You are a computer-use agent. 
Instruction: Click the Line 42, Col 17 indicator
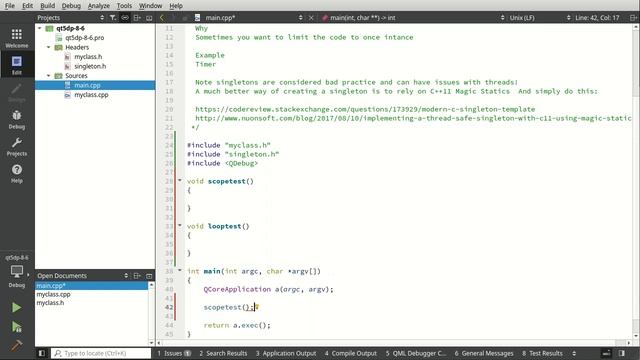pos(597,18)
